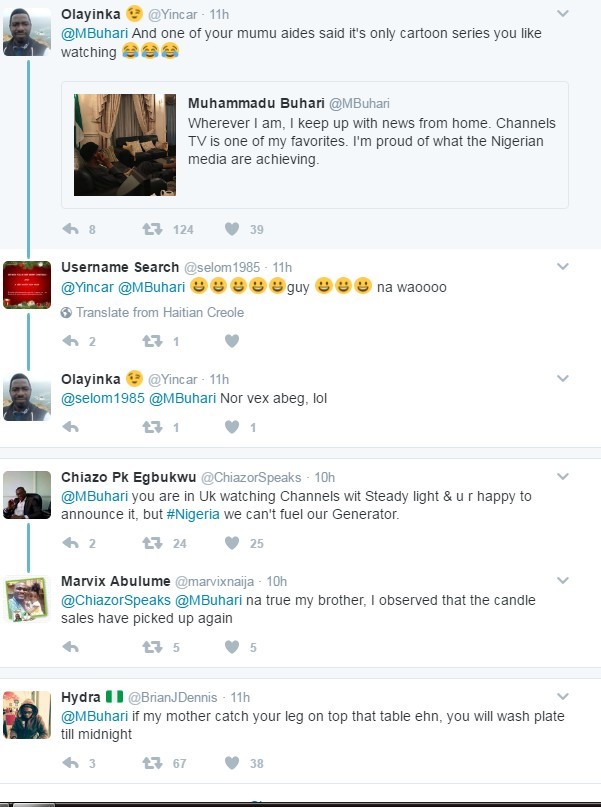
Task: Like Username Search's na waoooo tweet
Action: pyautogui.click(x=232, y=341)
